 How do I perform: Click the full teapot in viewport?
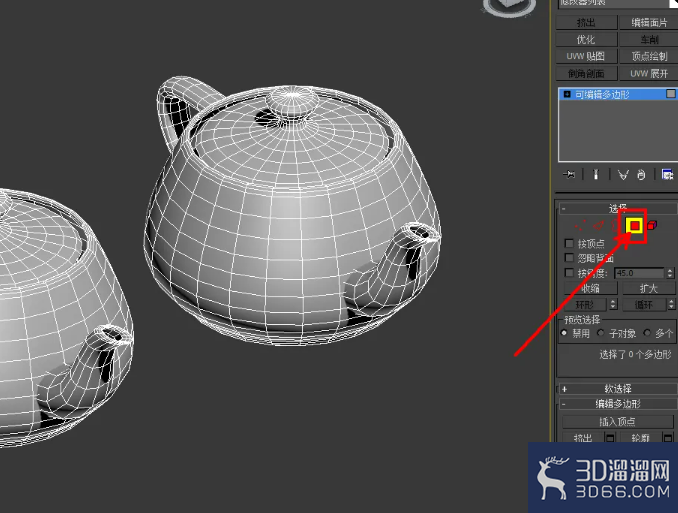[x=292, y=212]
